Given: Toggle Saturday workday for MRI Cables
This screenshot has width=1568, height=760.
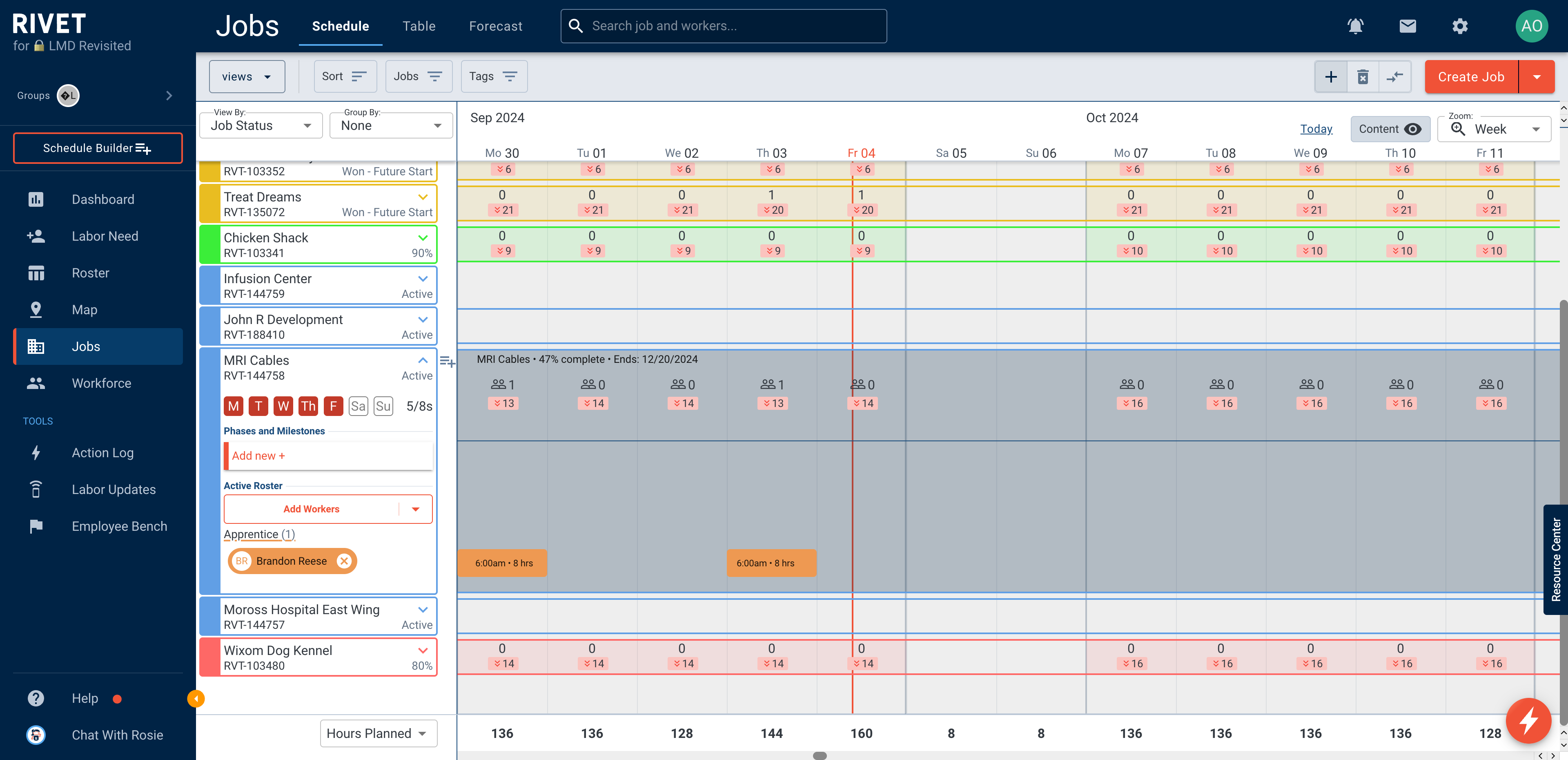Looking at the screenshot, I should pos(358,406).
